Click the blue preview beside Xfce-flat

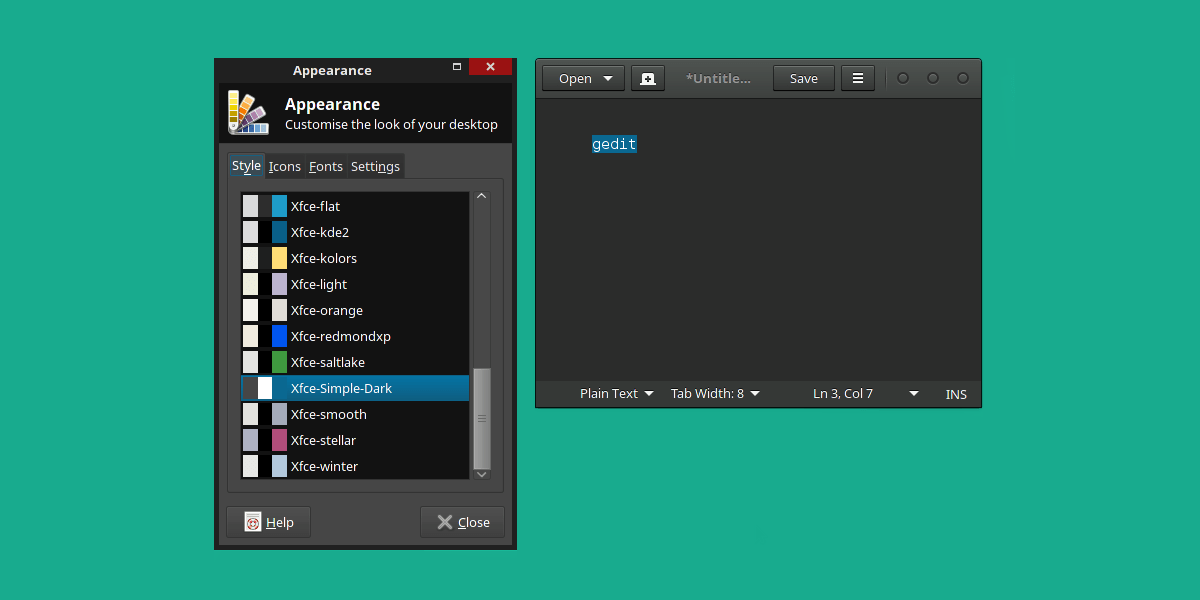[277, 206]
